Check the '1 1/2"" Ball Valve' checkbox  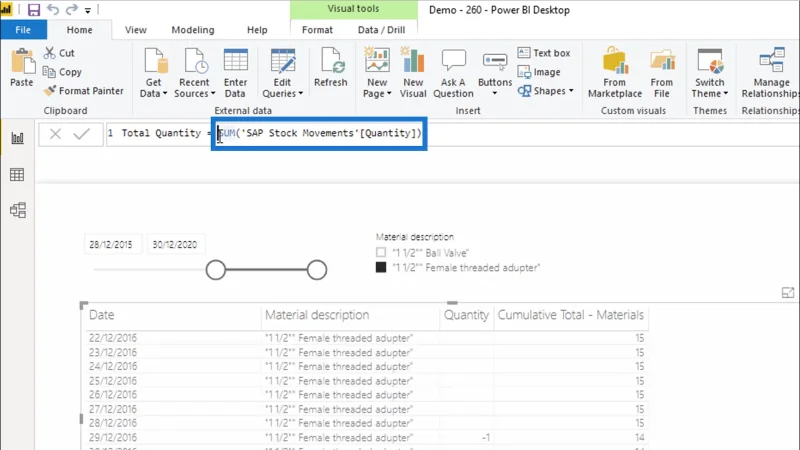point(381,252)
